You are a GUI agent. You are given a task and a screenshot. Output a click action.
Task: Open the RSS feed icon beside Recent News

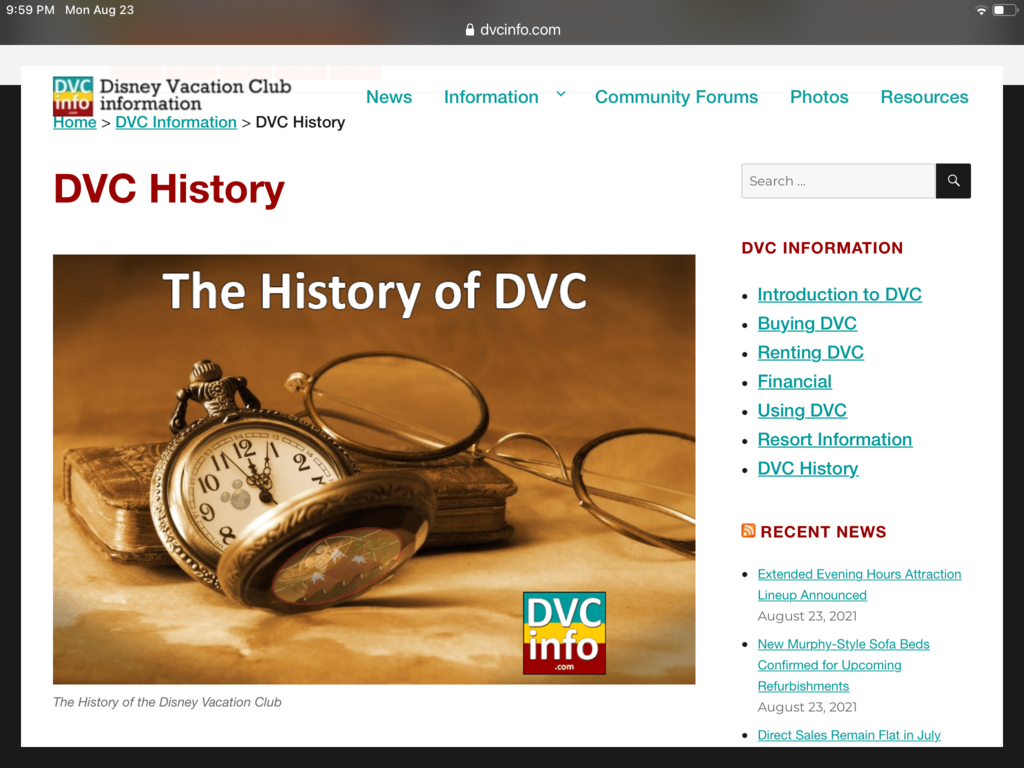[x=748, y=531]
